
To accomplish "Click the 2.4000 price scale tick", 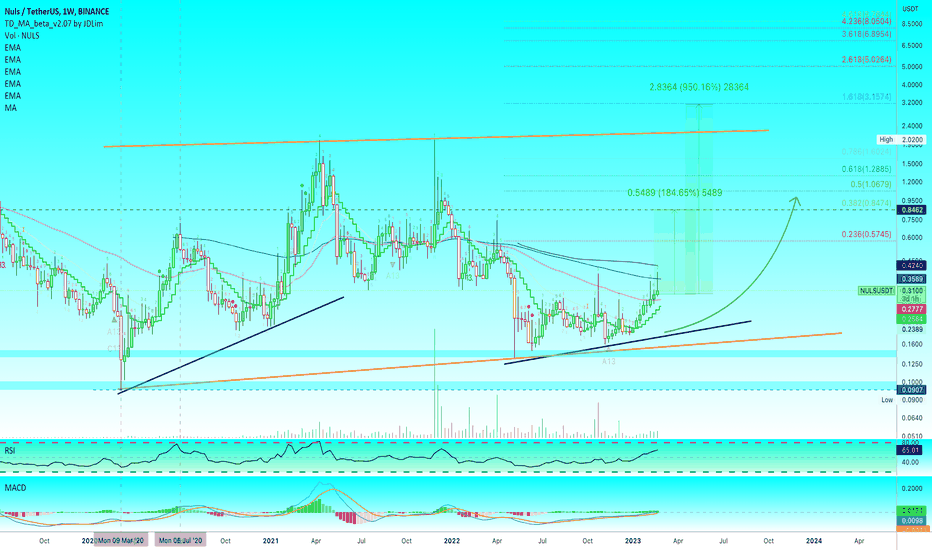I will click(912, 126).
